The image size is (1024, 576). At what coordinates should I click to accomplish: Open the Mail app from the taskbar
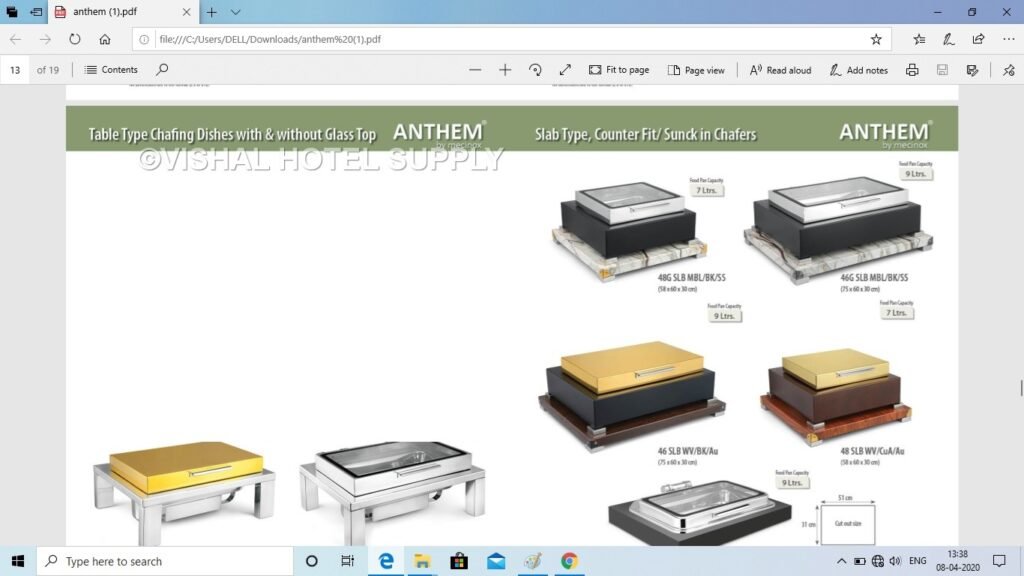click(x=496, y=561)
